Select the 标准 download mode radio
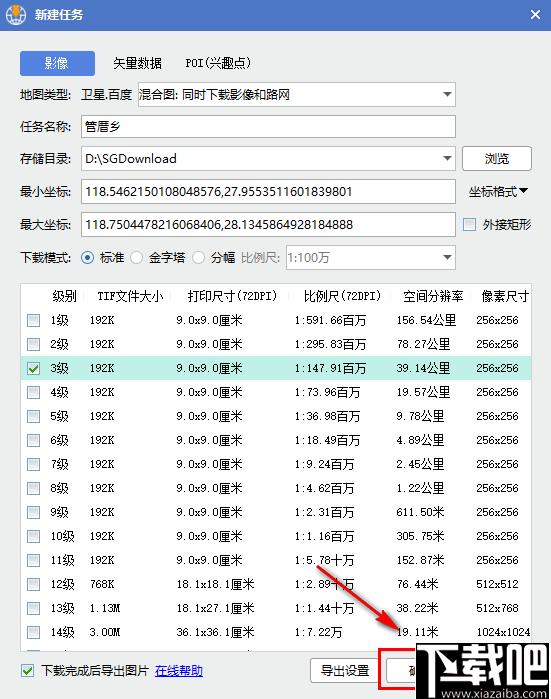 [x=87, y=257]
